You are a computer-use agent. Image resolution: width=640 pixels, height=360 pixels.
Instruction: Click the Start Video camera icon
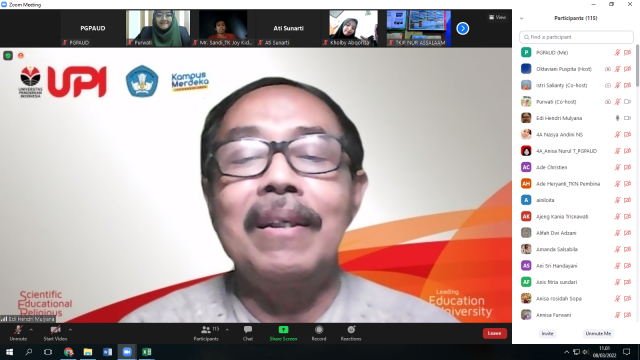56,330
